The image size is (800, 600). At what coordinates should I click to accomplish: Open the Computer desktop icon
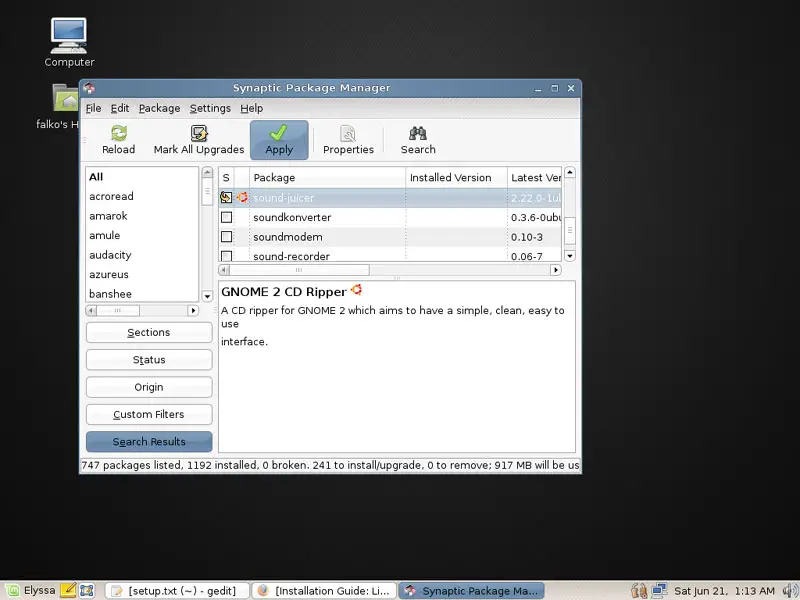pyautogui.click(x=69, y=43)
